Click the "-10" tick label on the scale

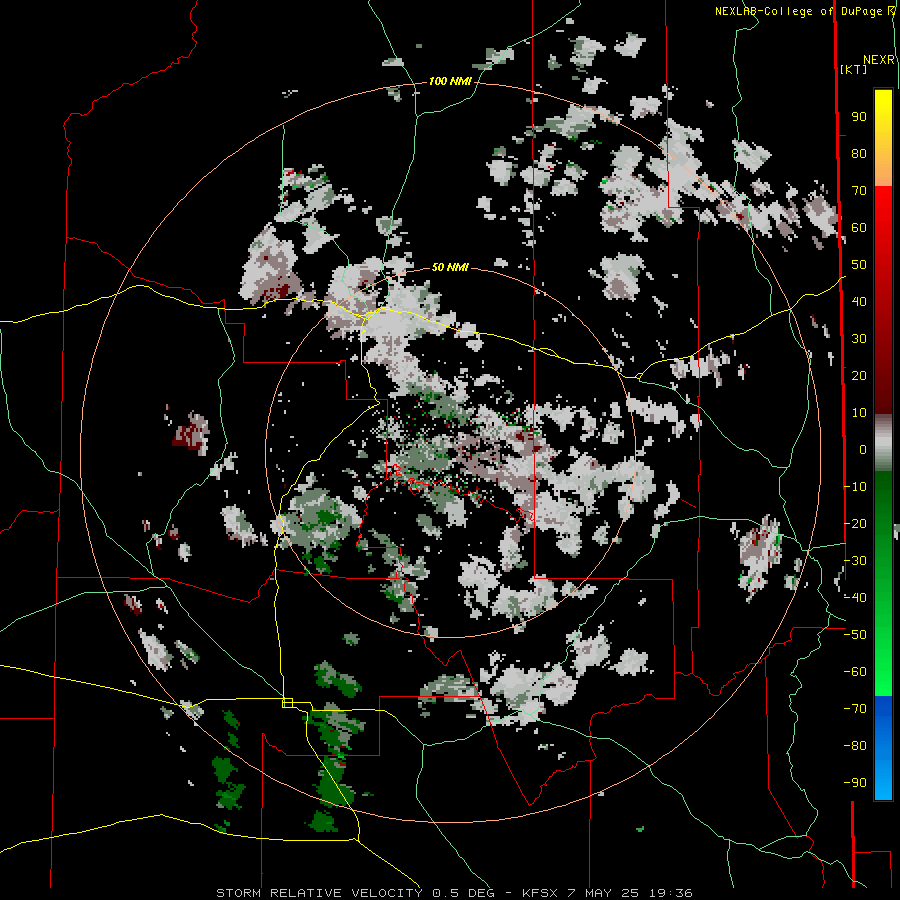point(856,487)
